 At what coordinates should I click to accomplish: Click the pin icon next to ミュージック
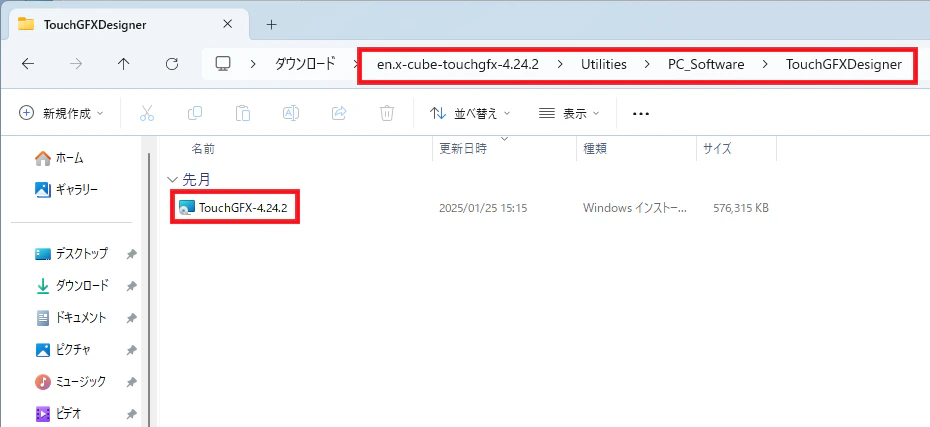click(132, 382)
